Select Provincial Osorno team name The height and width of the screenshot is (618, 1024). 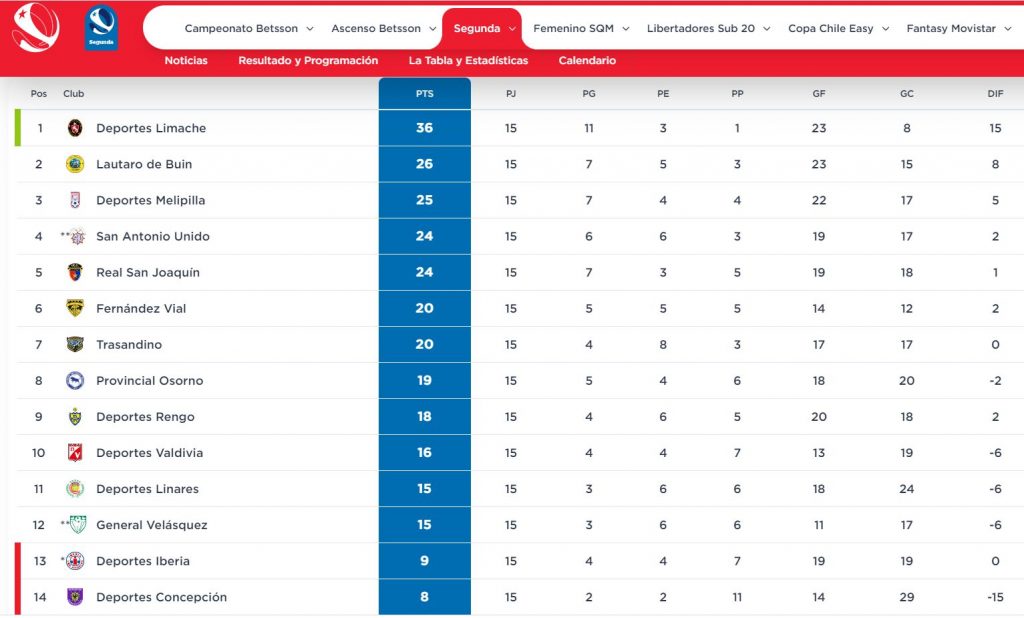click(x=150, y=381)
